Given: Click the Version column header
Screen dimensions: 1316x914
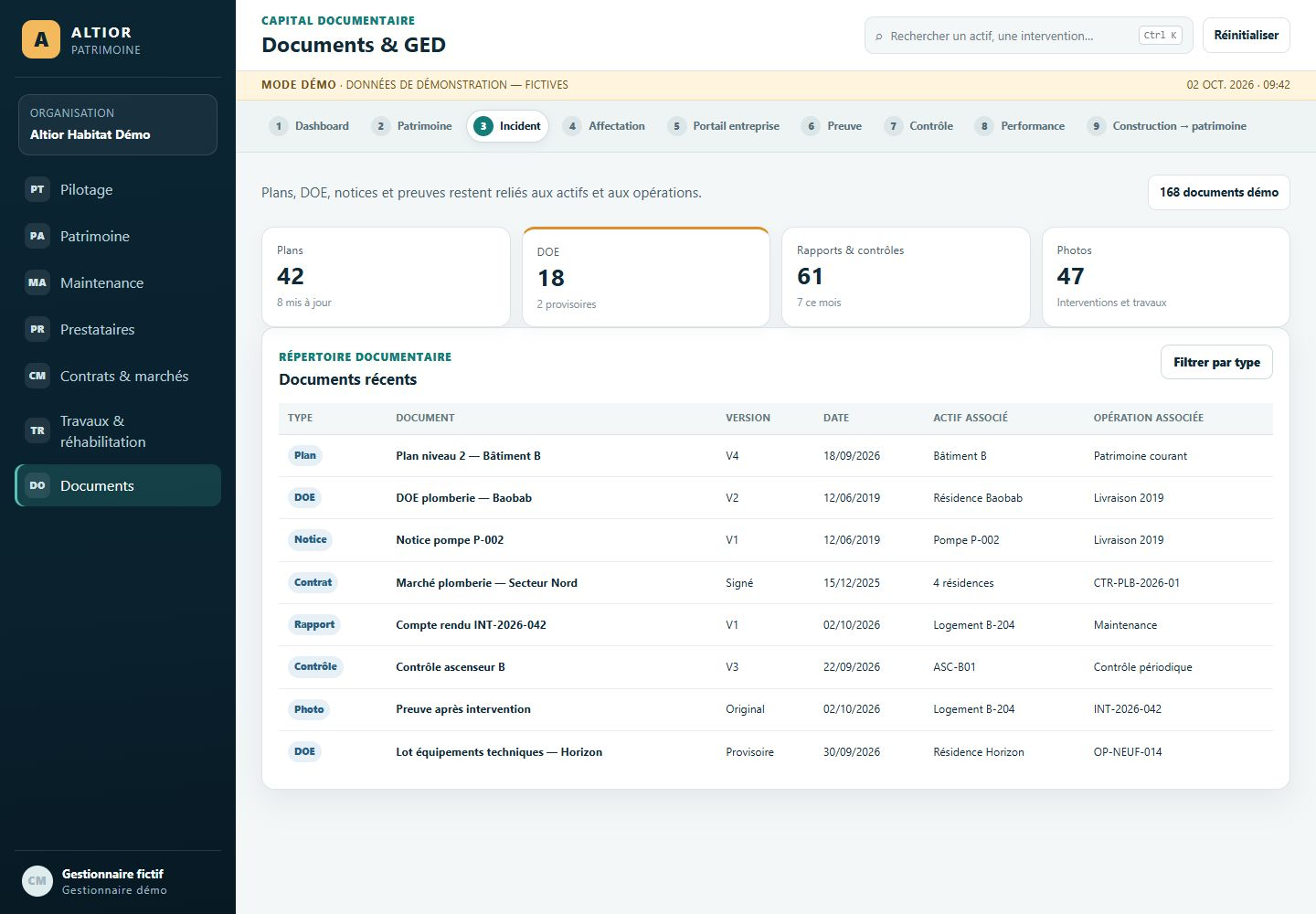Looking at the screenshot, I should 748,418.
